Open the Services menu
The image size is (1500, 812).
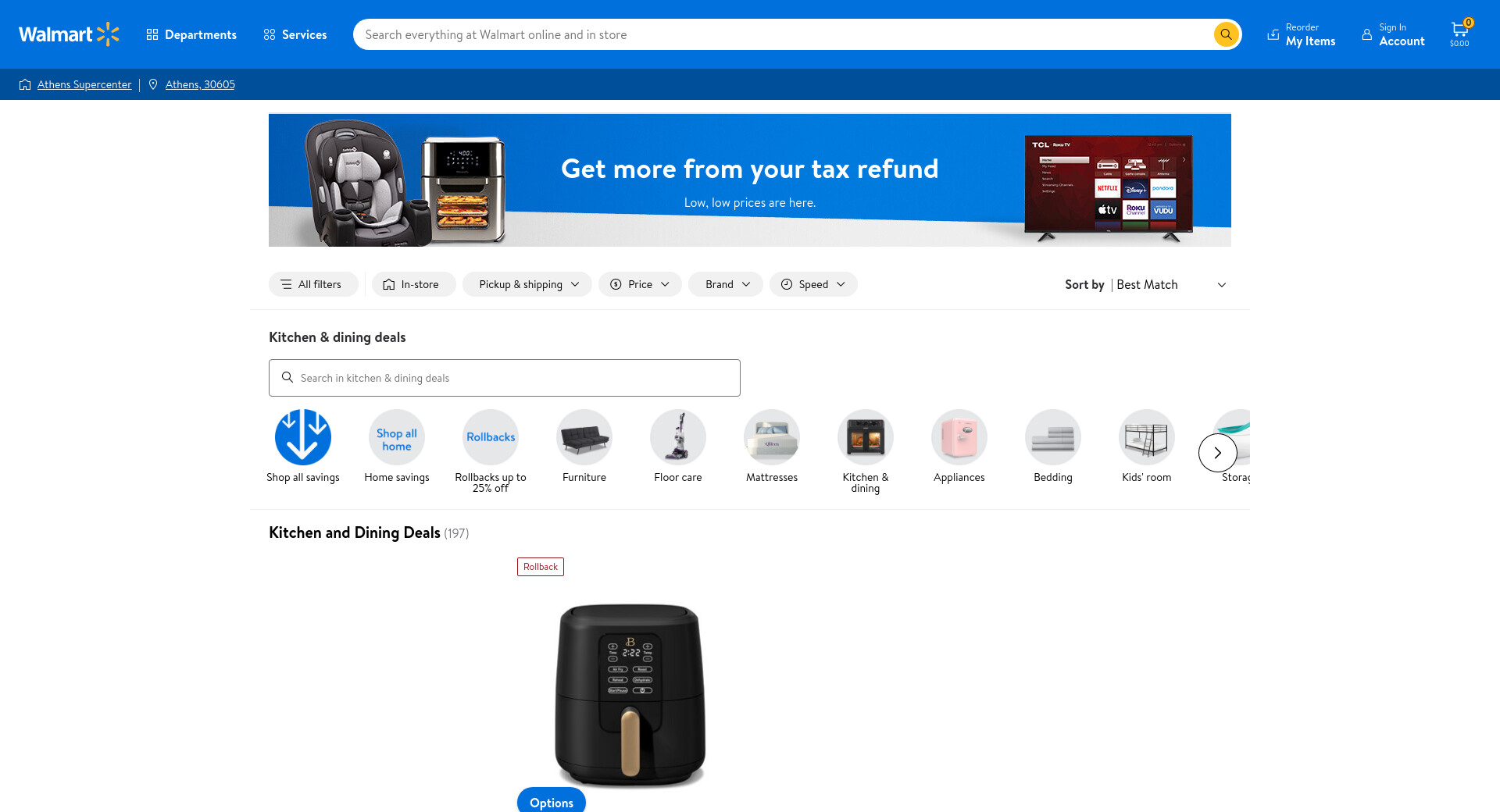pos(295,34)
